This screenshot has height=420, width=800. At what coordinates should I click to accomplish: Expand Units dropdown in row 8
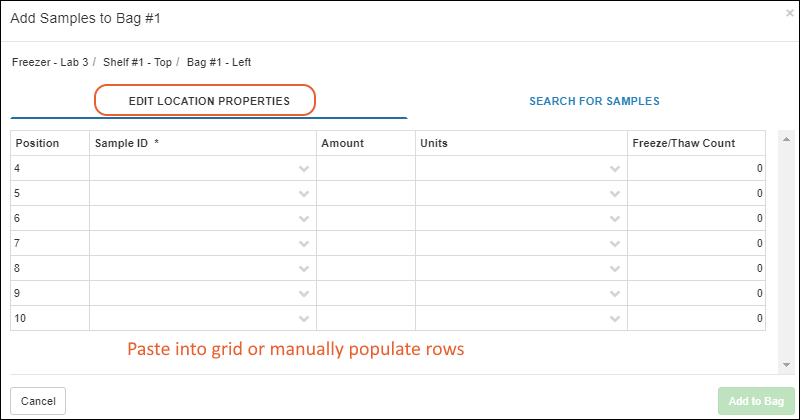(615, 268)
